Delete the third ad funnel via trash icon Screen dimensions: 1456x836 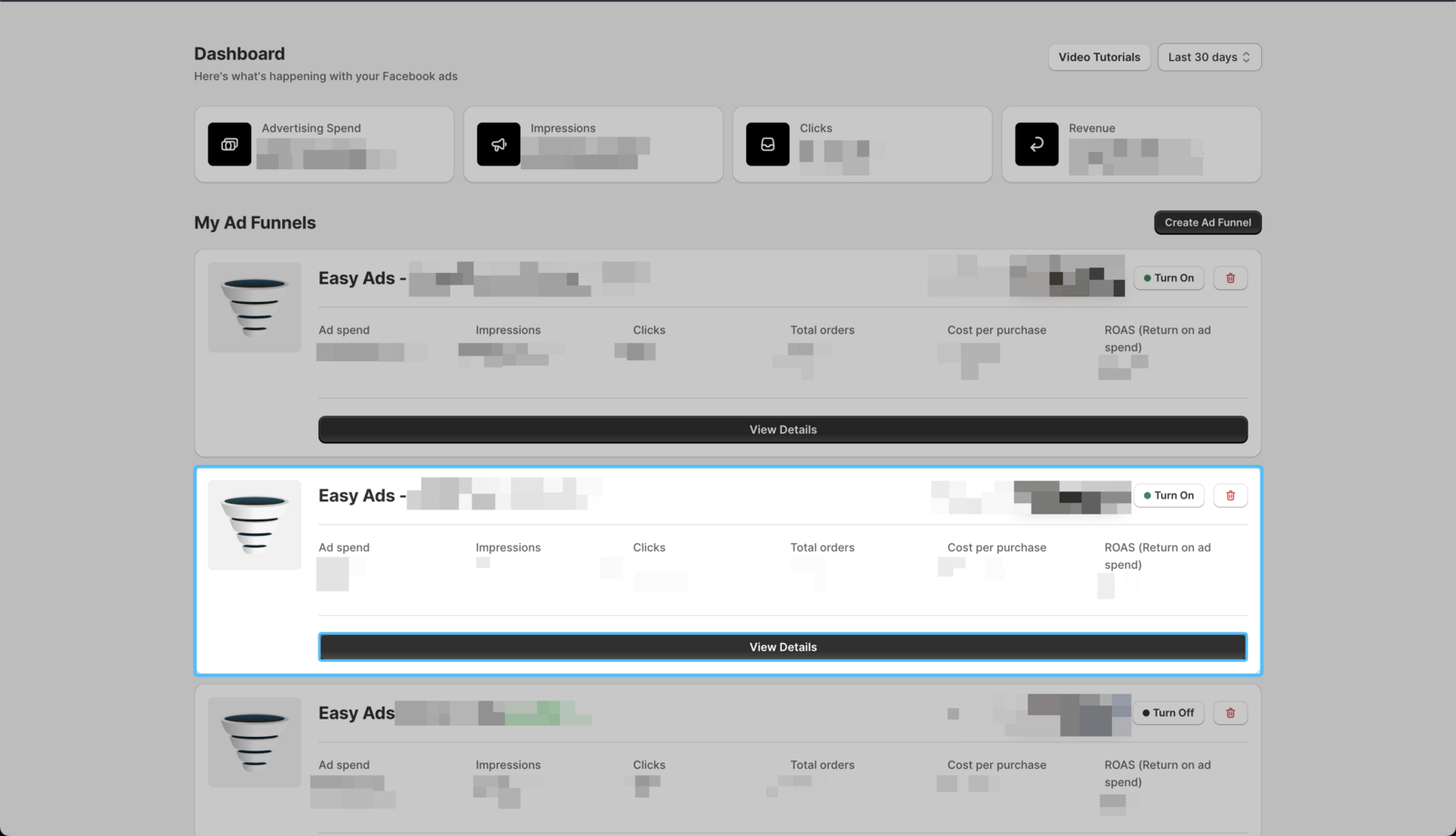tap(1230, 713)
